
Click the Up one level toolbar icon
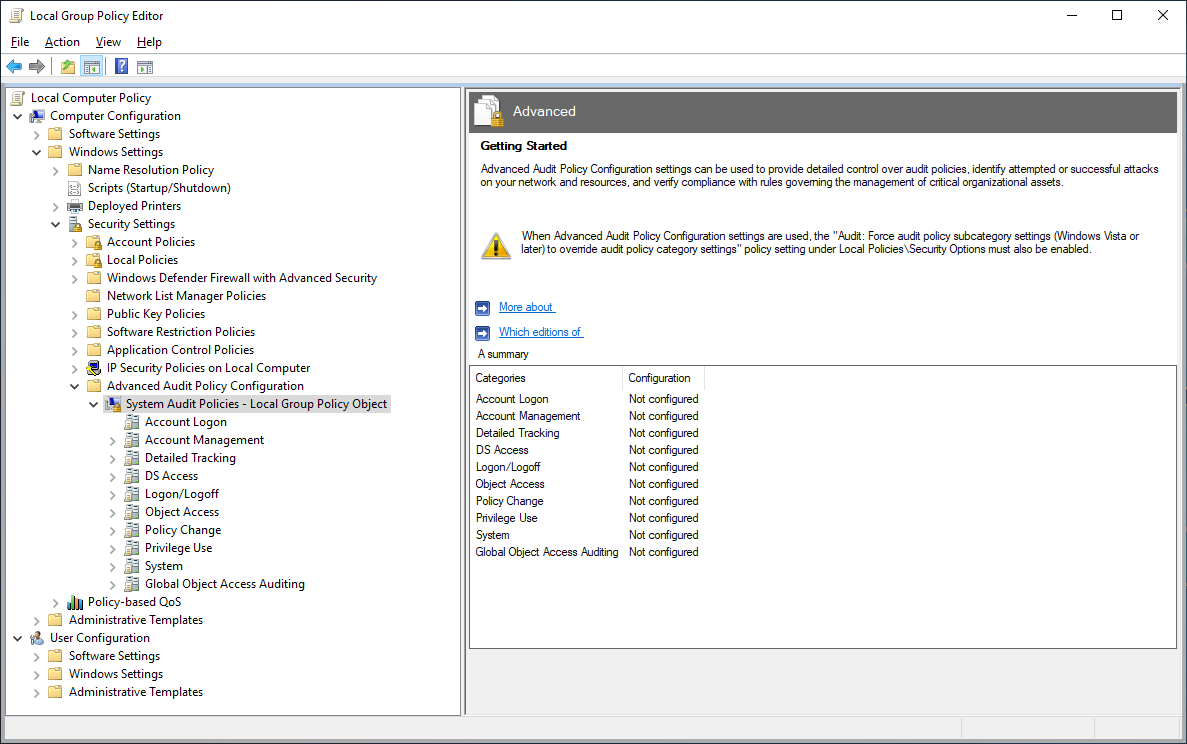pyautogui.click(x=68, y=67)
